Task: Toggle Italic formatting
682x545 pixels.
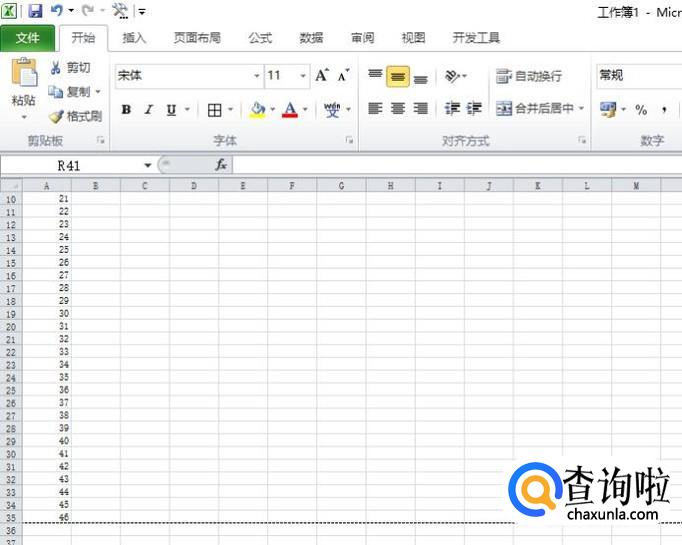Action: tap(149, 110)
